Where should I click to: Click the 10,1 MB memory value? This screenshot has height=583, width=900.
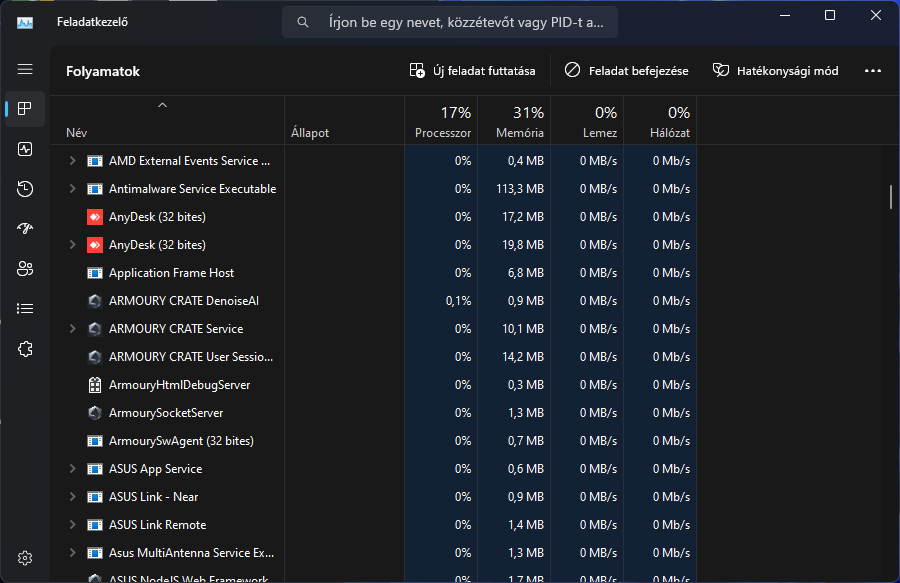tap(523, 329)
